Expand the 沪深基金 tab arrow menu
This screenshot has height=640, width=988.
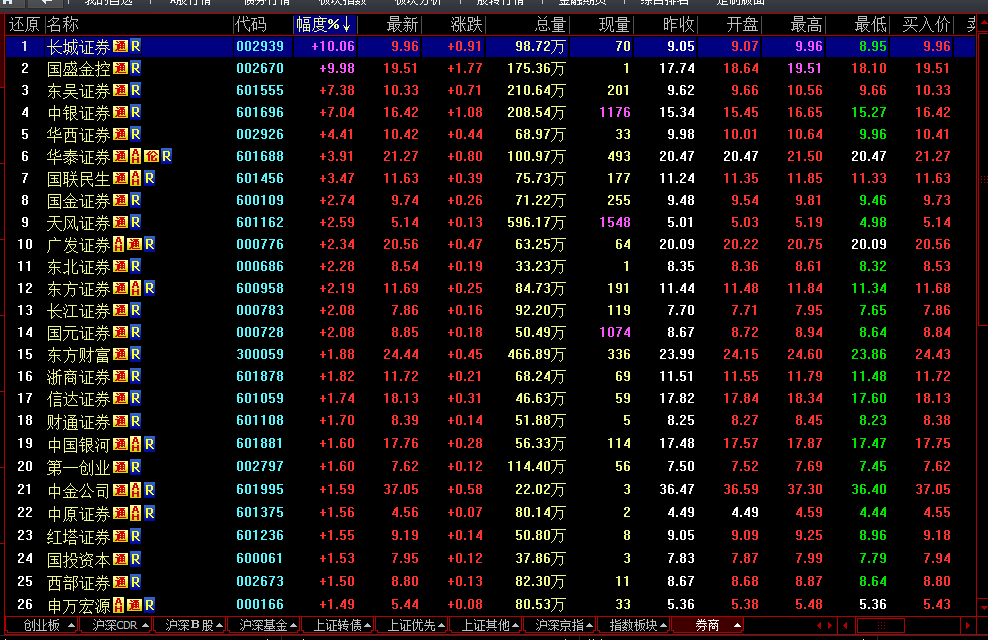tap(293, 626)
